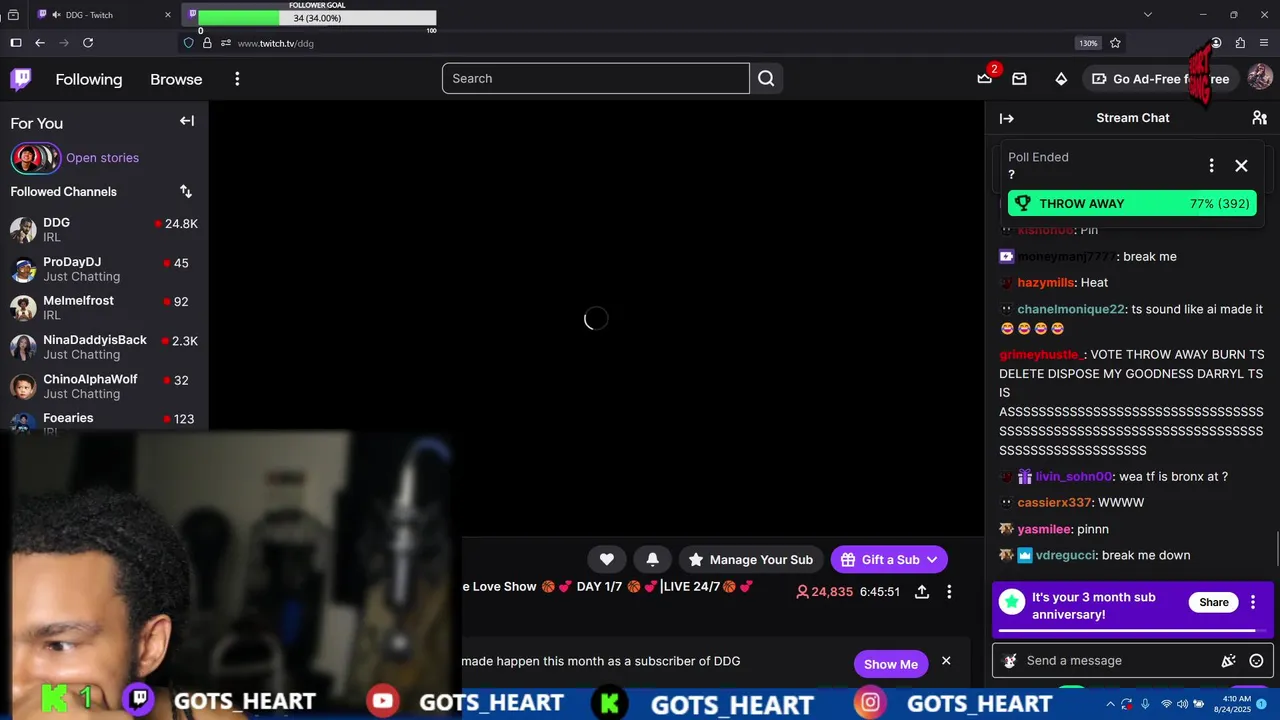The width and height of the screenshot is (1280, 720).
Task: Open the top-nav three-dot more menu
Action: (x=237, y=79)
